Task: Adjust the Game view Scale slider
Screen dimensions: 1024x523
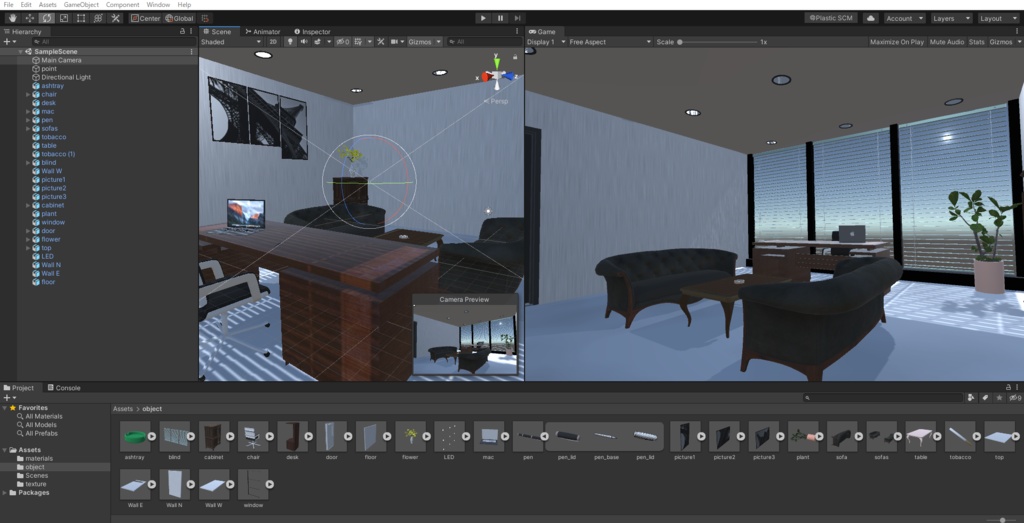Action: (716, 42)
